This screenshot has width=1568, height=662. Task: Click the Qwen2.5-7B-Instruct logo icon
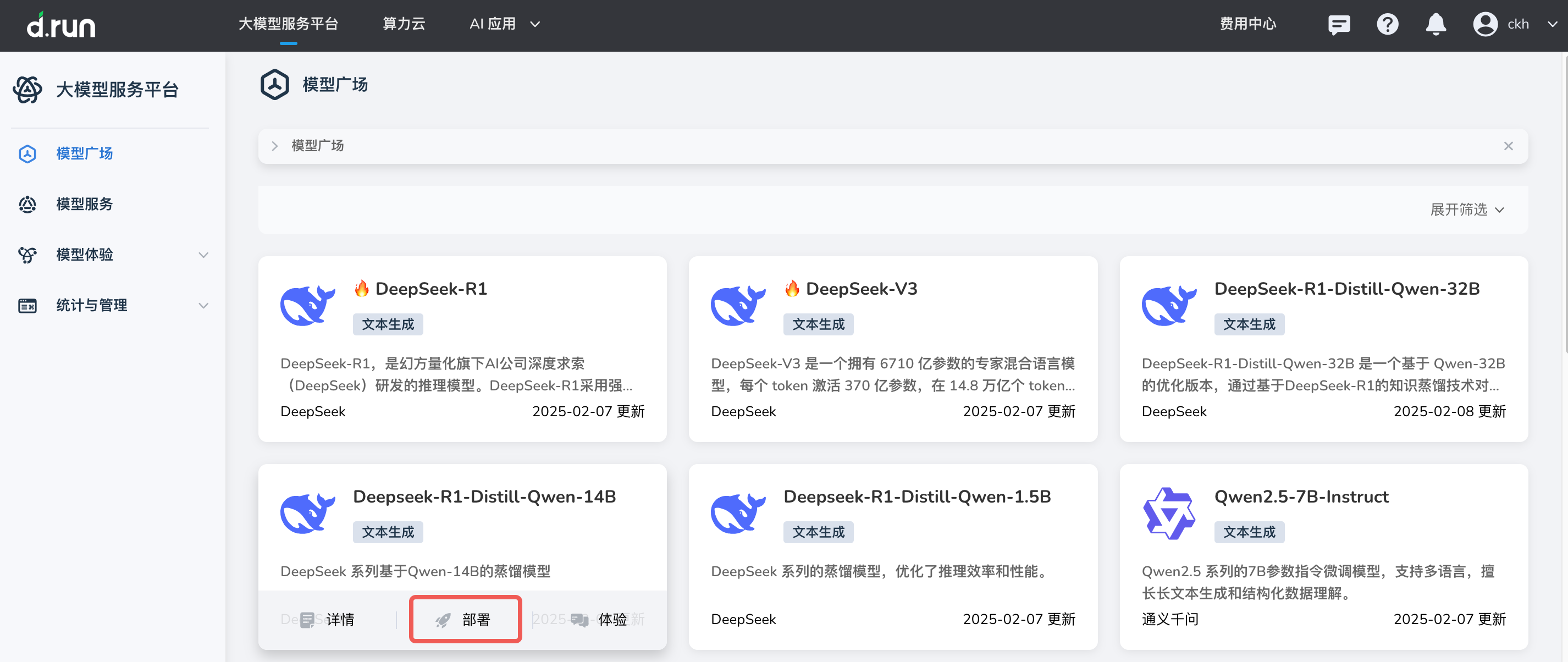coord(1169,513)
